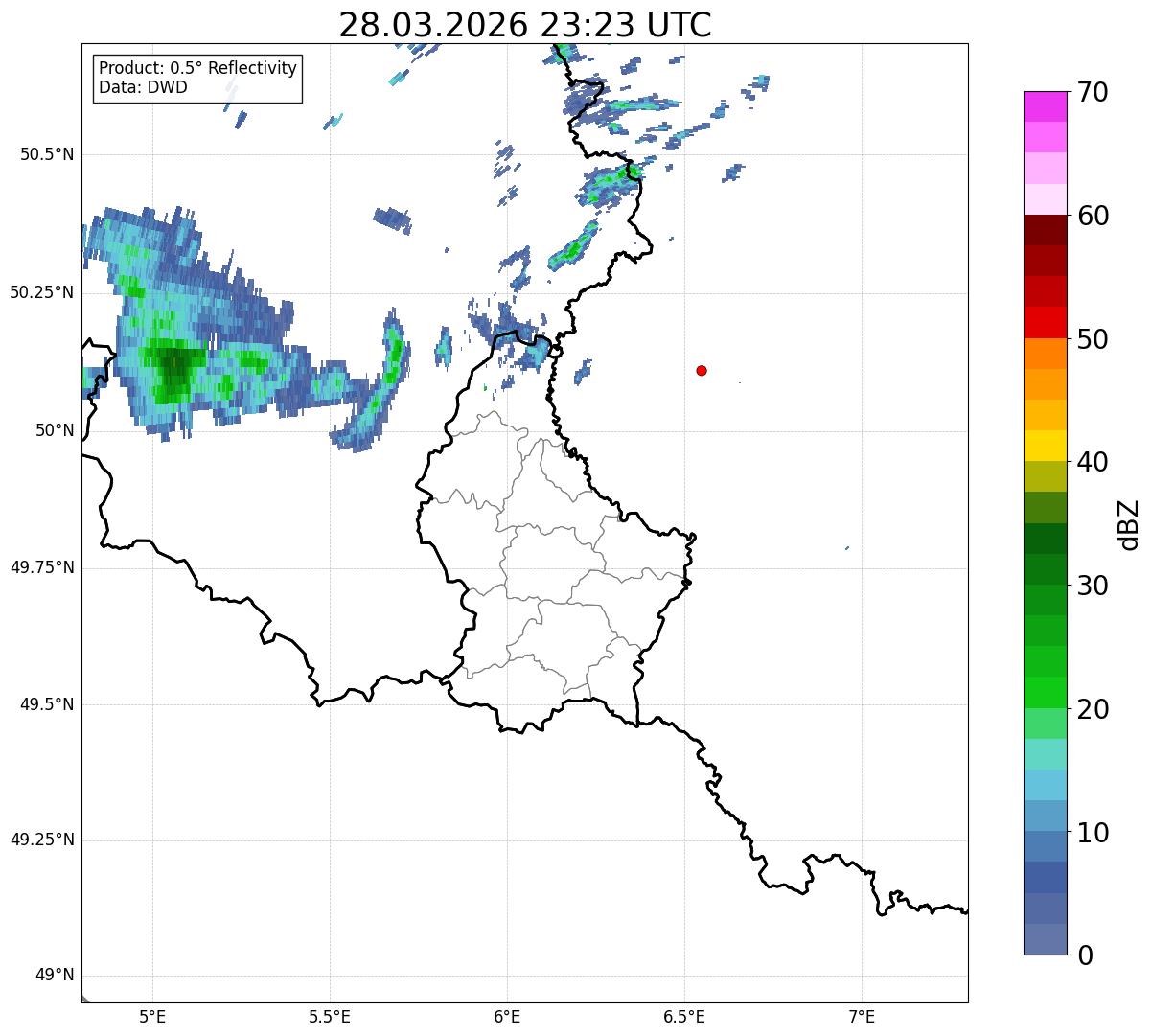Click the latitude label '49.25°N'

tap(42, 840)
